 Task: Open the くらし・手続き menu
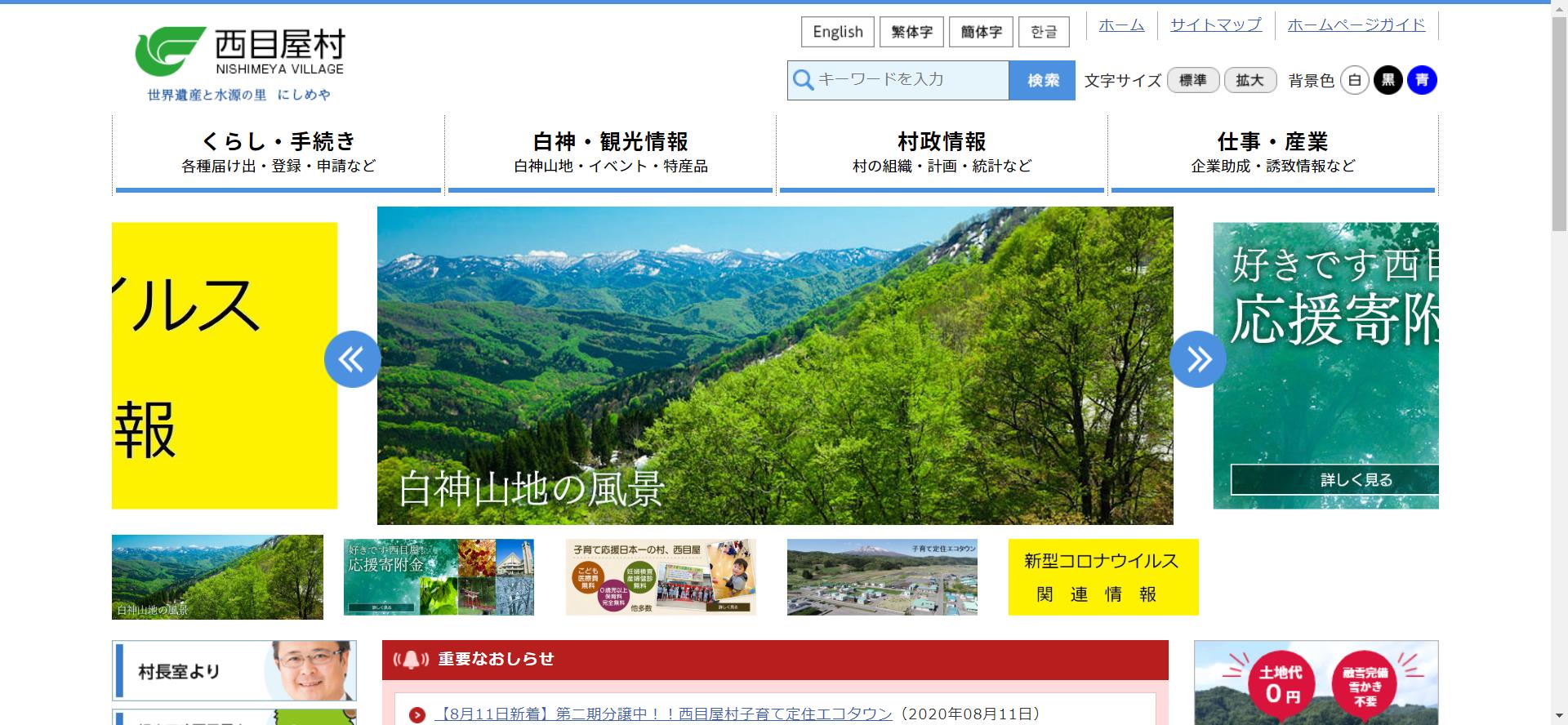point(278,153)
